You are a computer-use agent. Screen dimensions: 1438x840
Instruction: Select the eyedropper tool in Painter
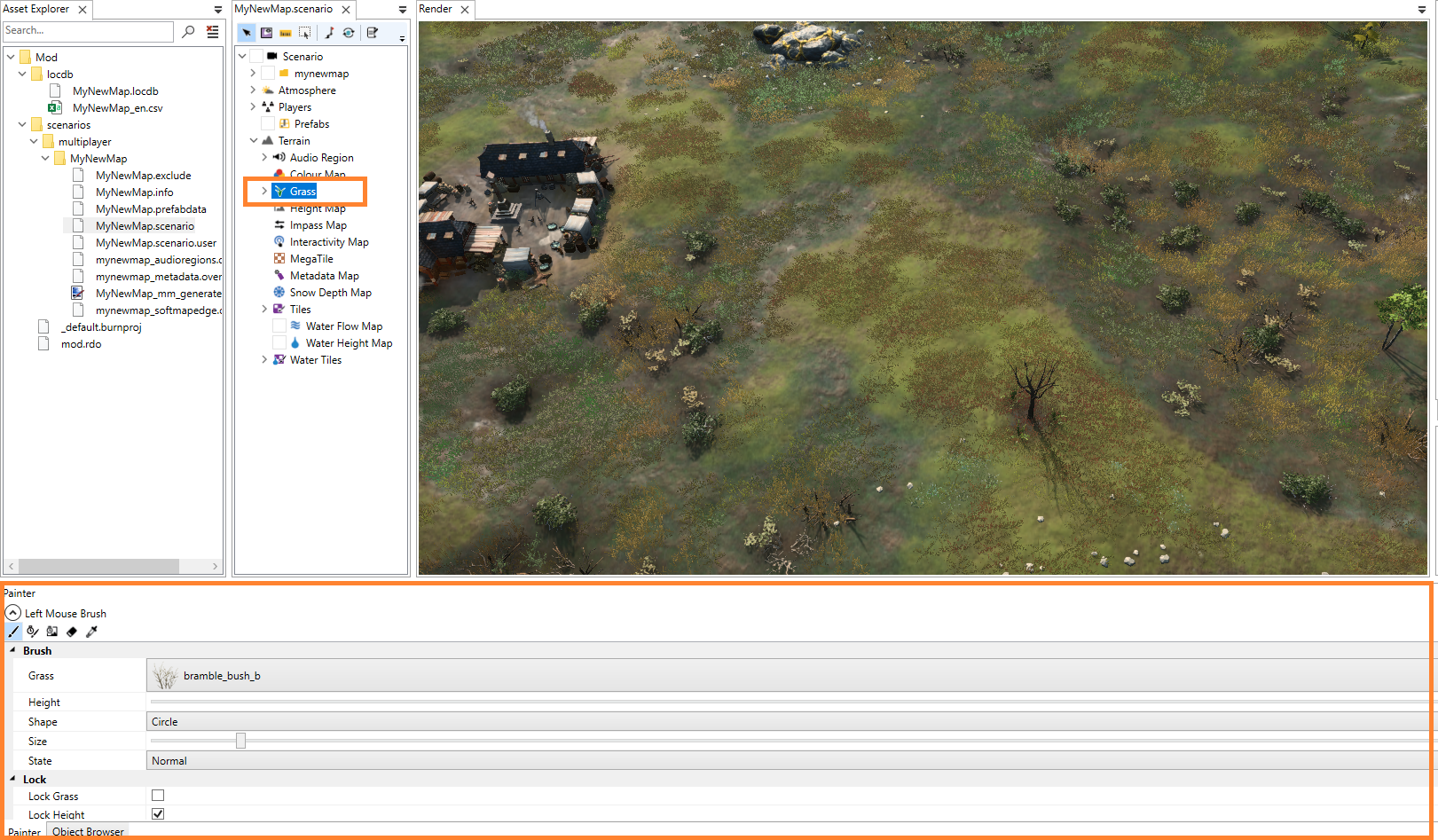[91, 632]
